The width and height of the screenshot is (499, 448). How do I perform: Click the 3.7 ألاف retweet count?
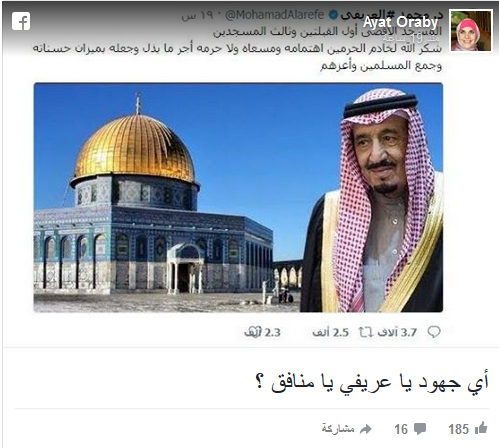tap(397, 332)
